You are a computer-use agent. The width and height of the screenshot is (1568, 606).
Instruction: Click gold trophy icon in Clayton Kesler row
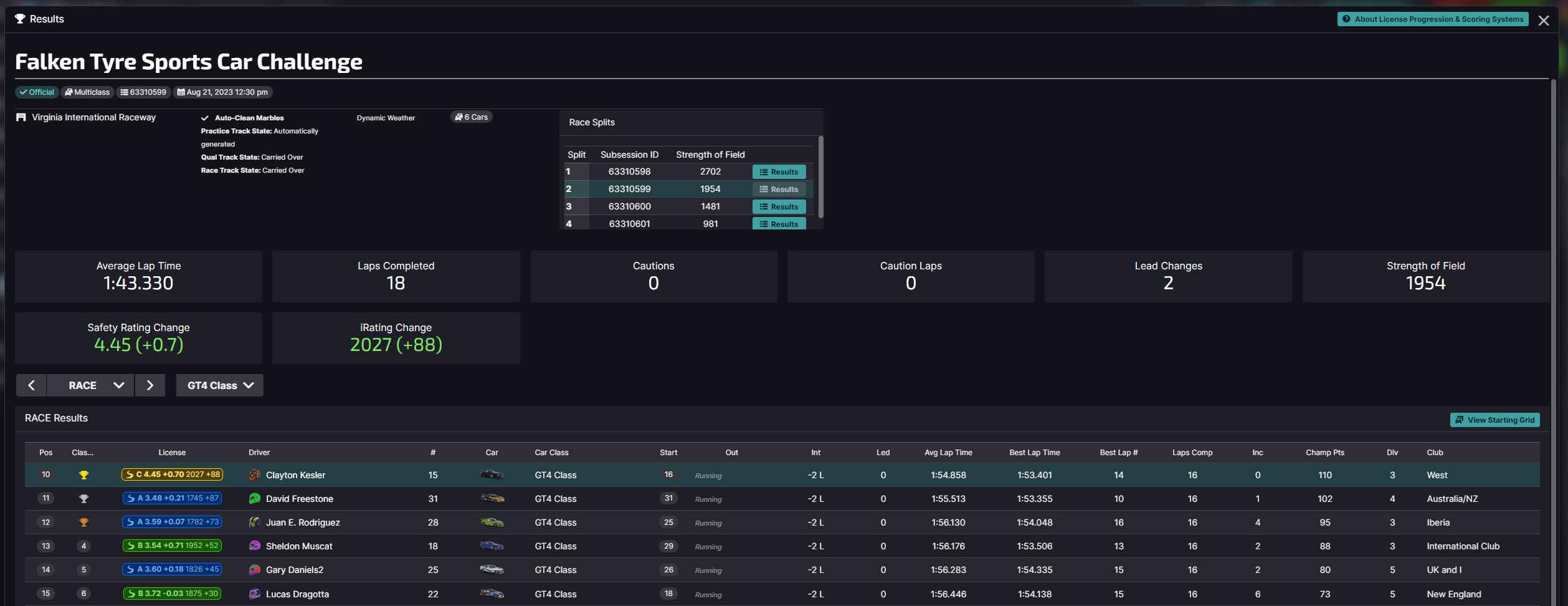(x=83, y=475)
